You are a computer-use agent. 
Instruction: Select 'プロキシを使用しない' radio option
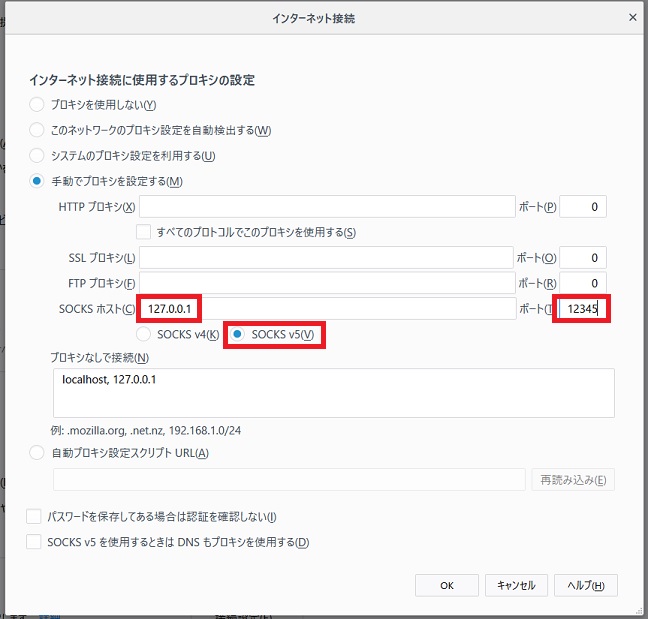pos(37,104)
